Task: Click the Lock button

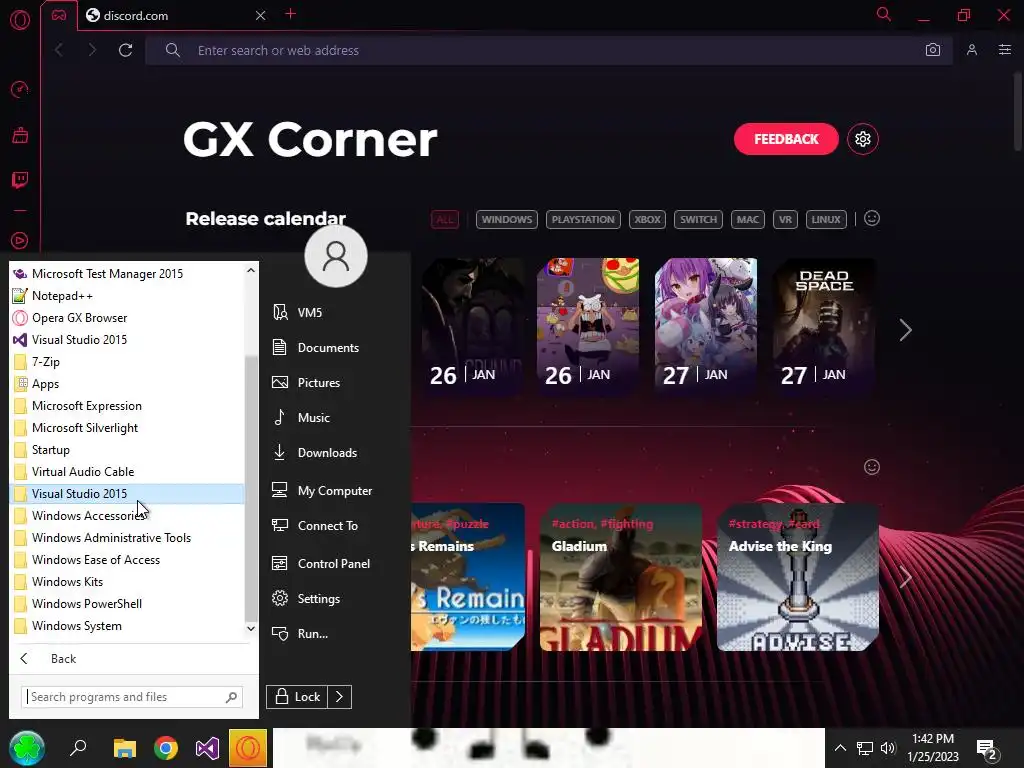Action: (x=297, y=697)
